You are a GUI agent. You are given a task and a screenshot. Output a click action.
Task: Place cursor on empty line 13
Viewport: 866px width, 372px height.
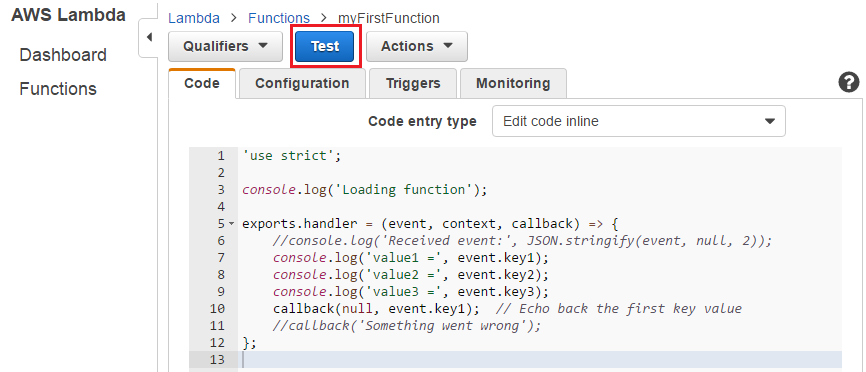(540, 360)
